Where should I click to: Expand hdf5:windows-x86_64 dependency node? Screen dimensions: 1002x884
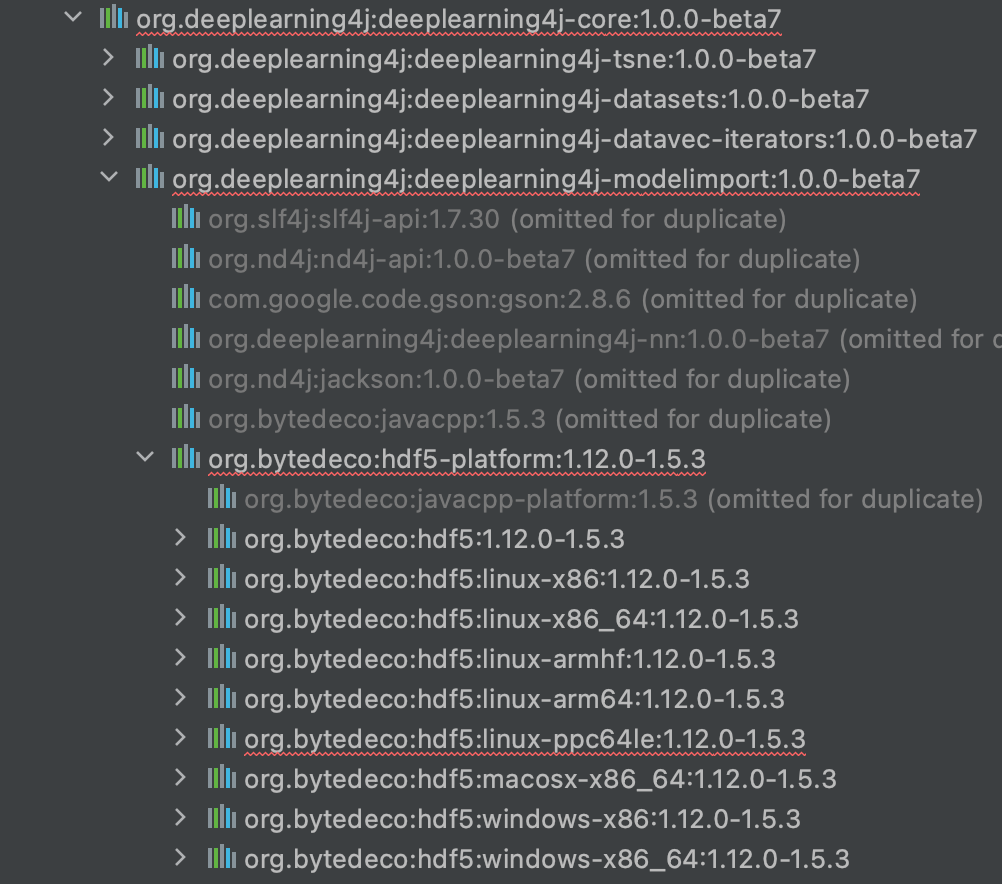180,858
